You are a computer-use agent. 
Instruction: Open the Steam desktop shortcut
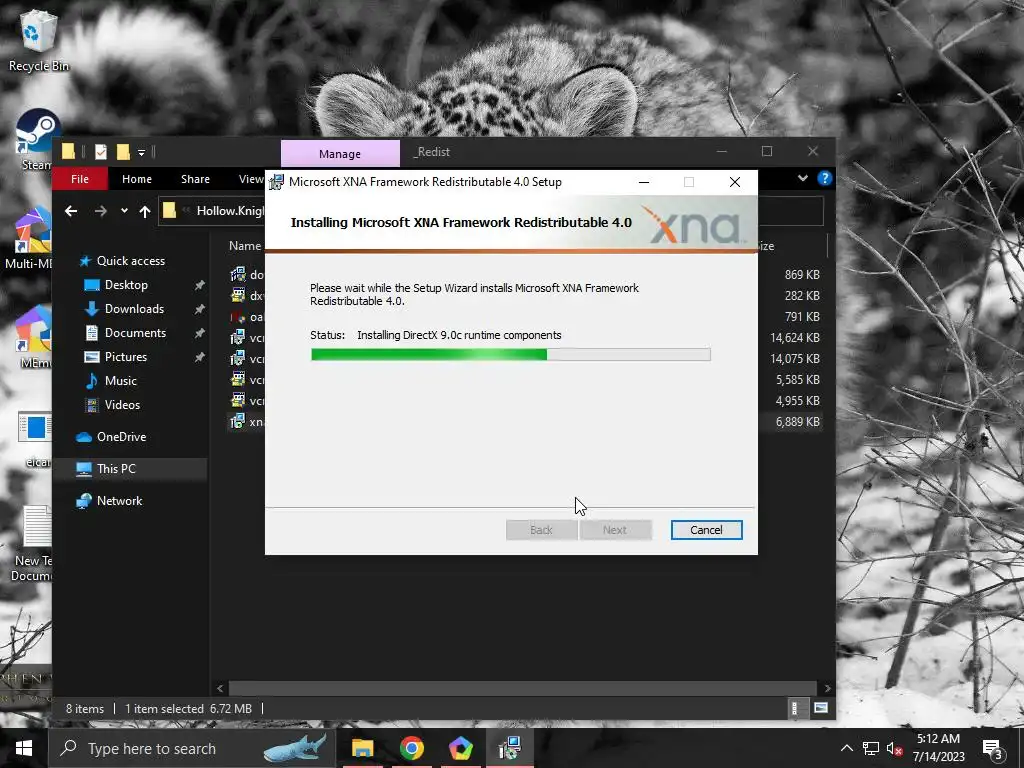[x=37, y=140]
